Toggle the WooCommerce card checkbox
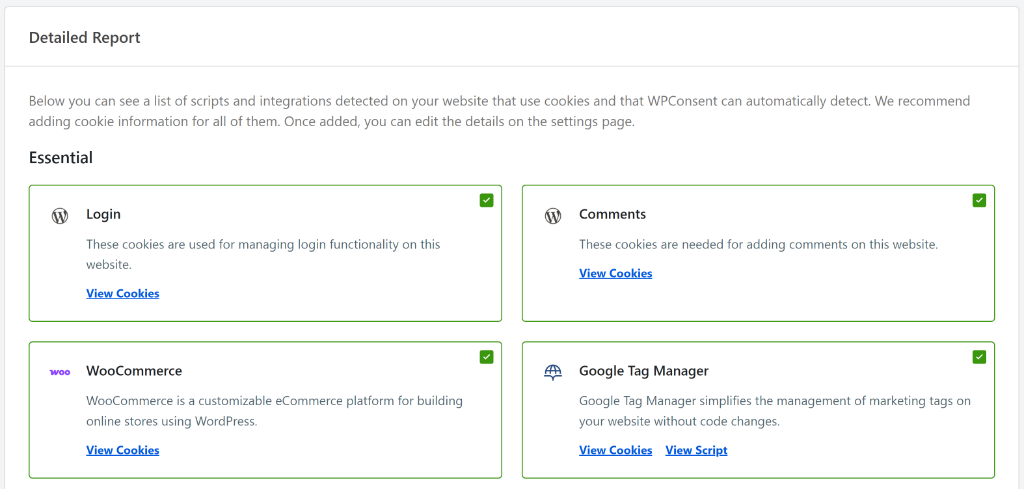 tap(486, 357)
